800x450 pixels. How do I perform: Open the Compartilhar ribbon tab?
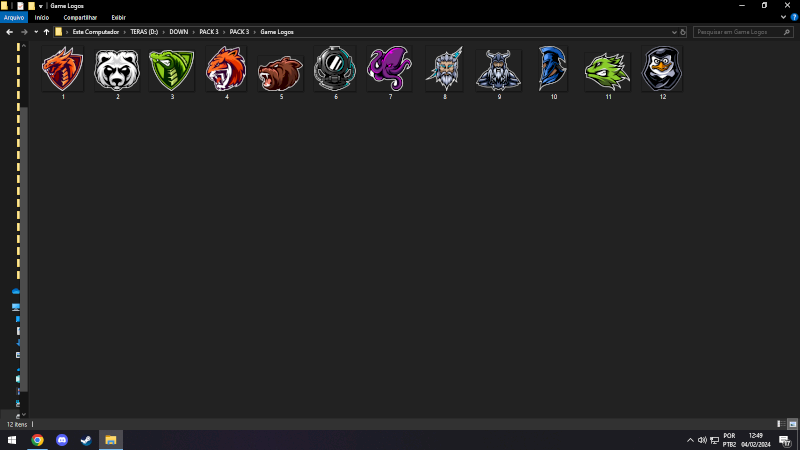(80, 17)
